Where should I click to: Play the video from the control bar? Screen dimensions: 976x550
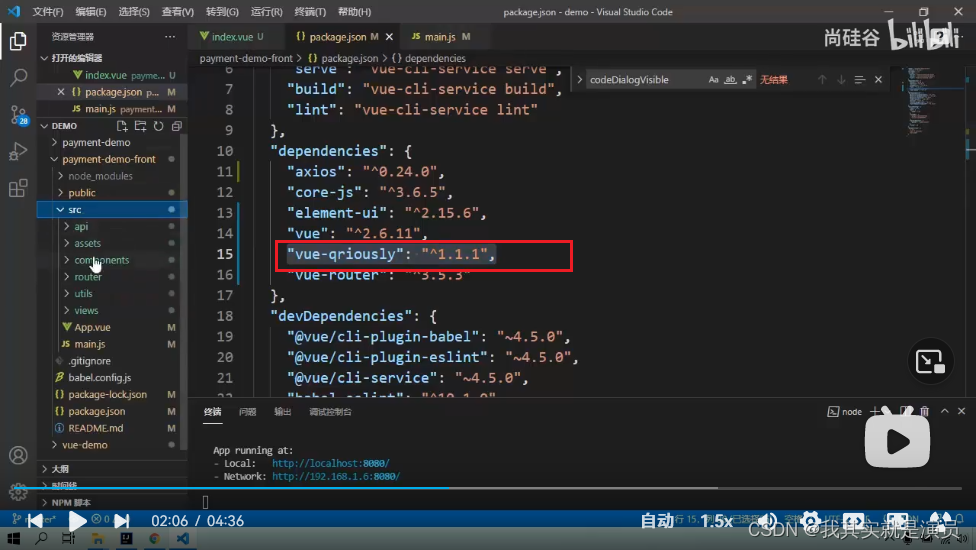pos(77,521)
